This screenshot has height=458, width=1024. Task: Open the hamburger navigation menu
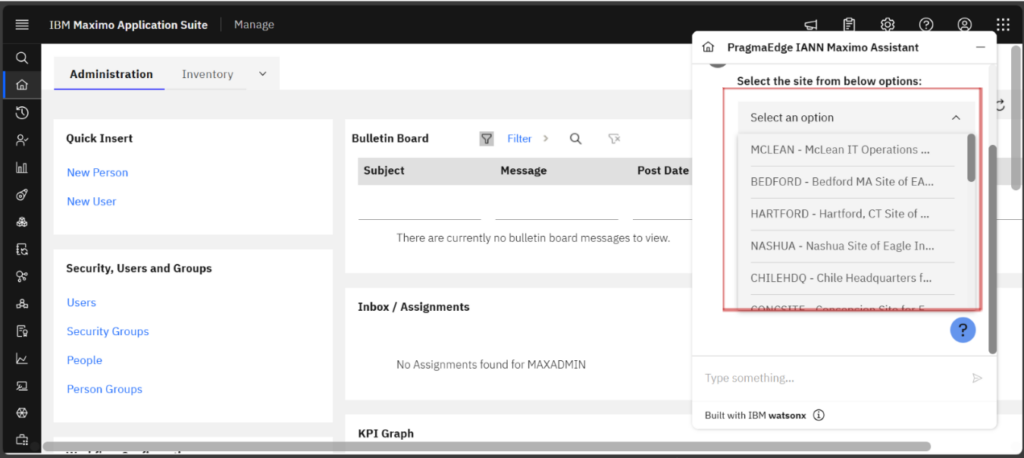[22, 25]
